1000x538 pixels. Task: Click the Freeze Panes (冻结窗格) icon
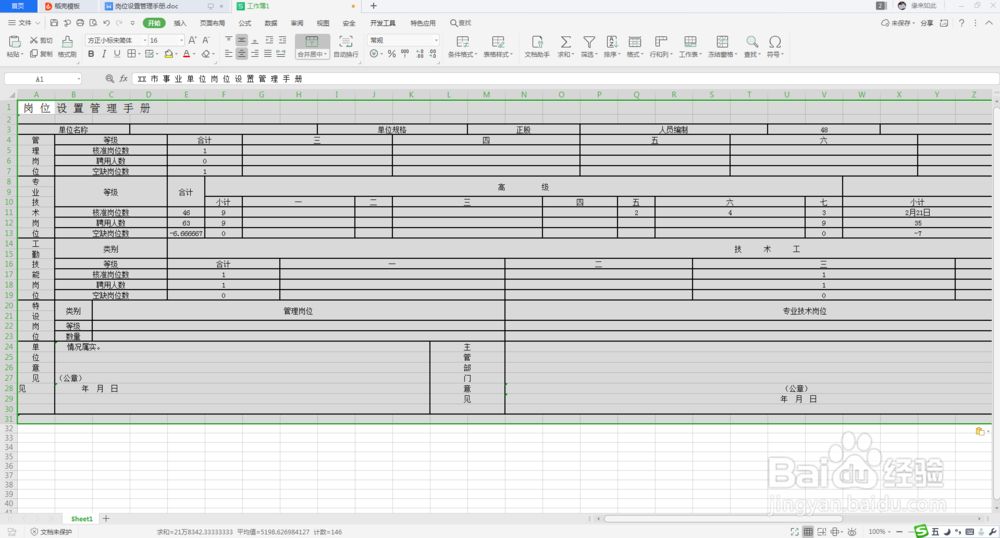(722, 42)
